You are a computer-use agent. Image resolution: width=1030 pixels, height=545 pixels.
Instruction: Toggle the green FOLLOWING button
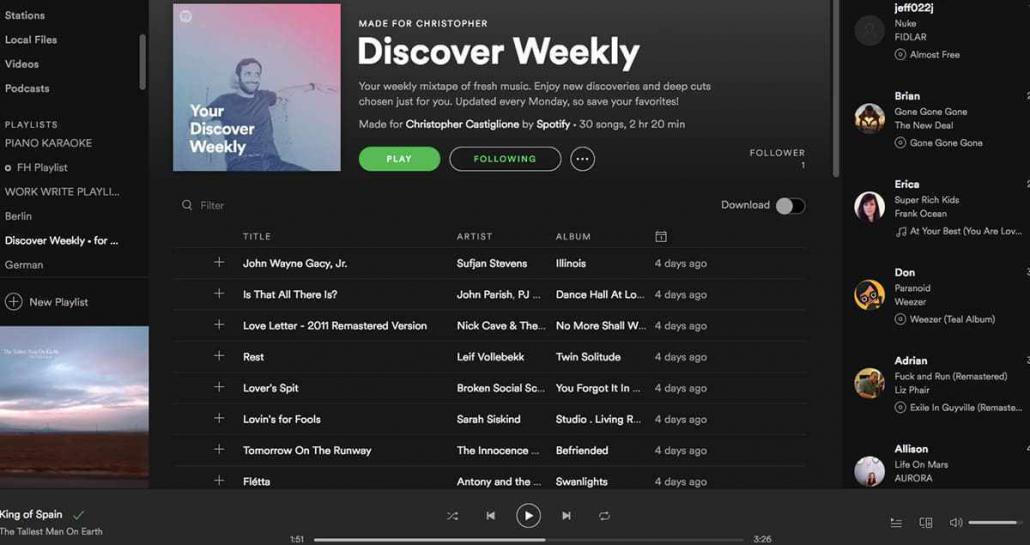pos(505,159)
